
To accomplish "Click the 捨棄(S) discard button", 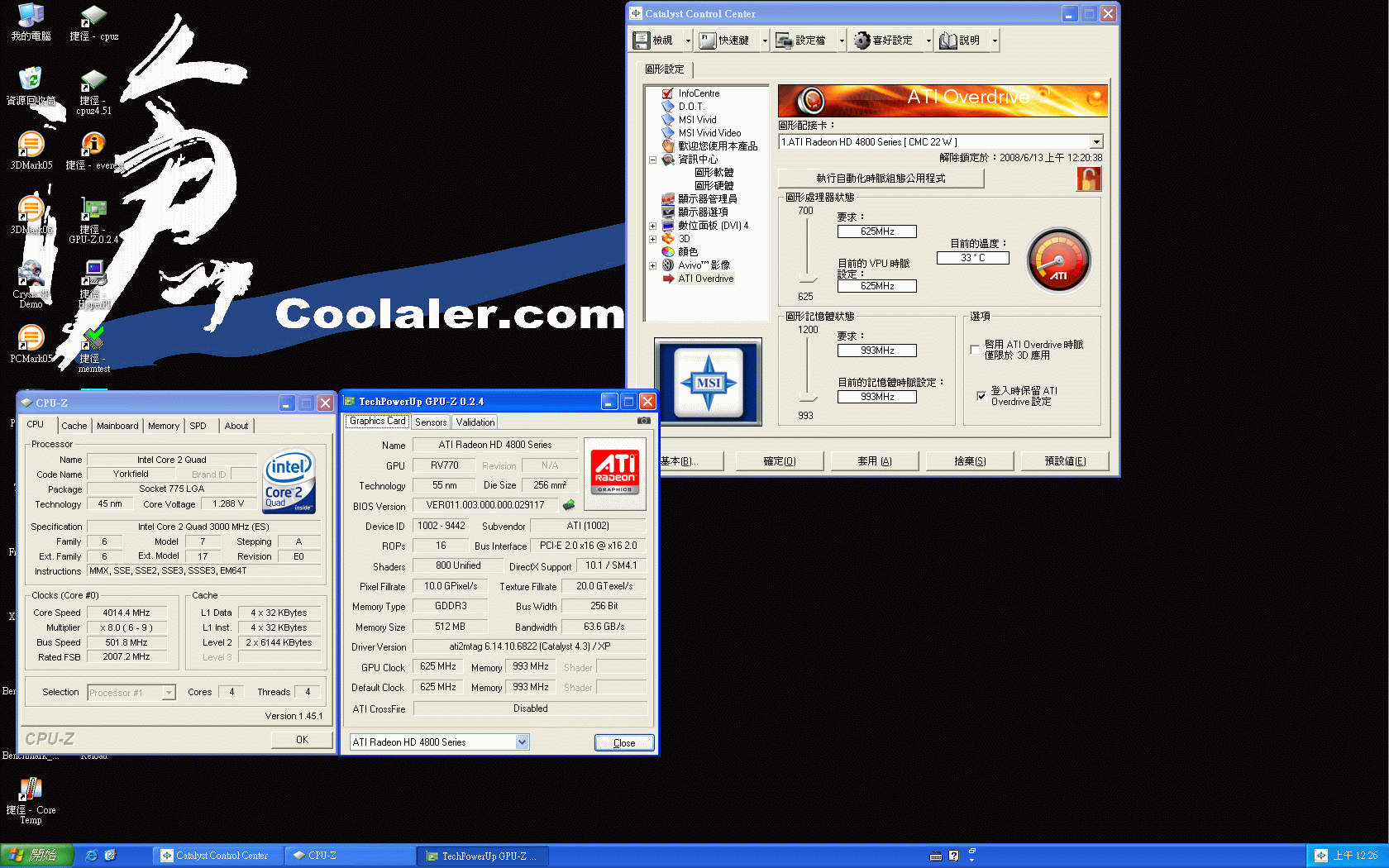I will (970, 461).
